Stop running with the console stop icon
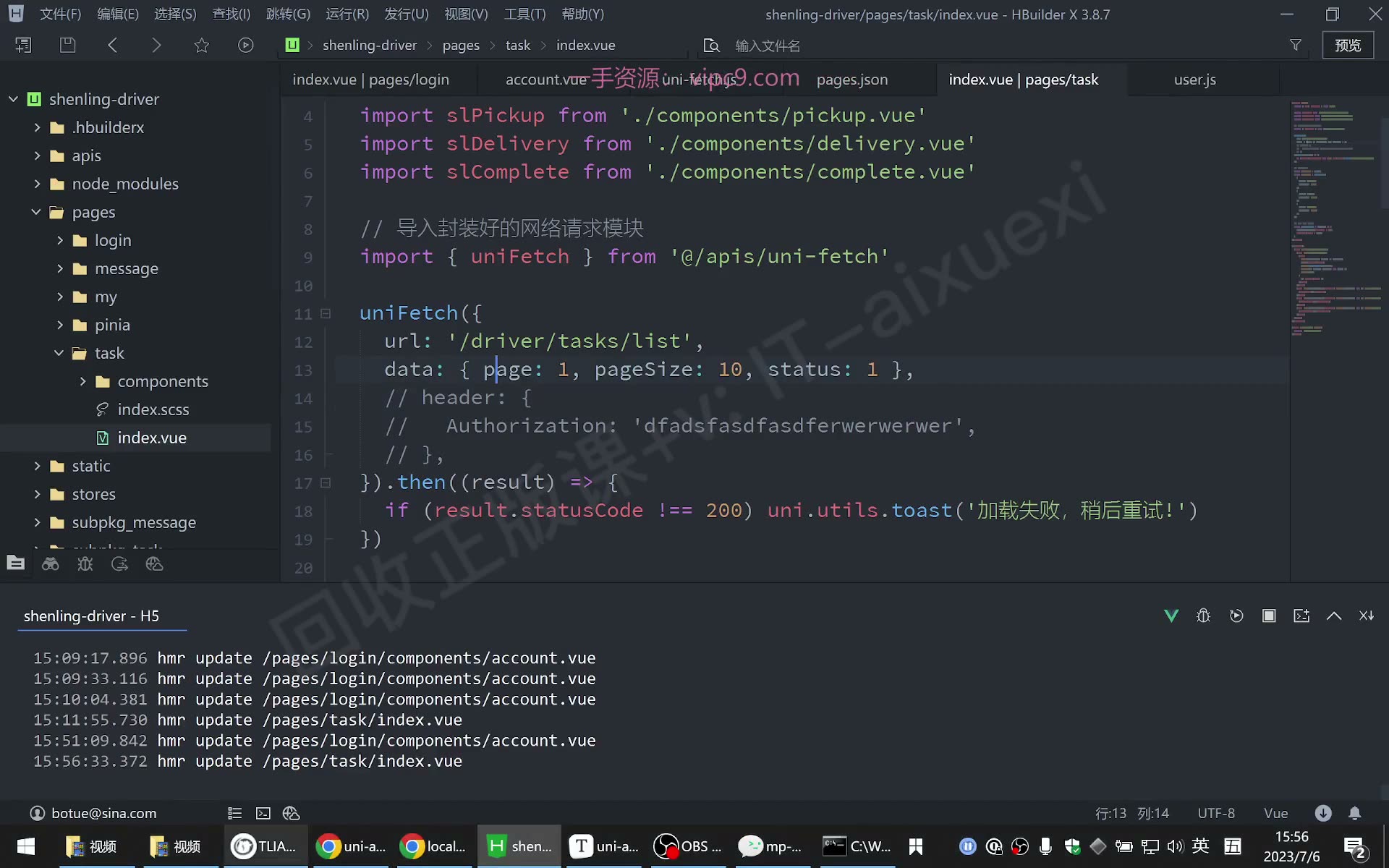Viewport: 1389px width, 868px height. 1269,616
